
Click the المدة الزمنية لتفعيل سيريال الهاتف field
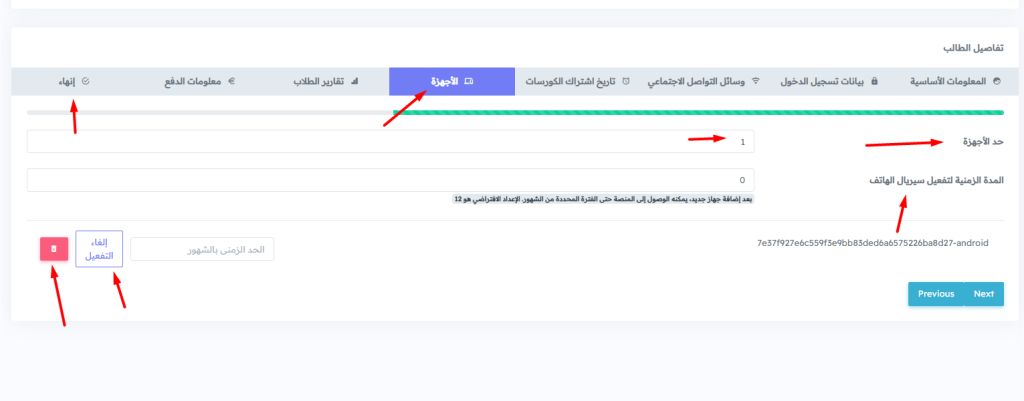click(390, 180)
